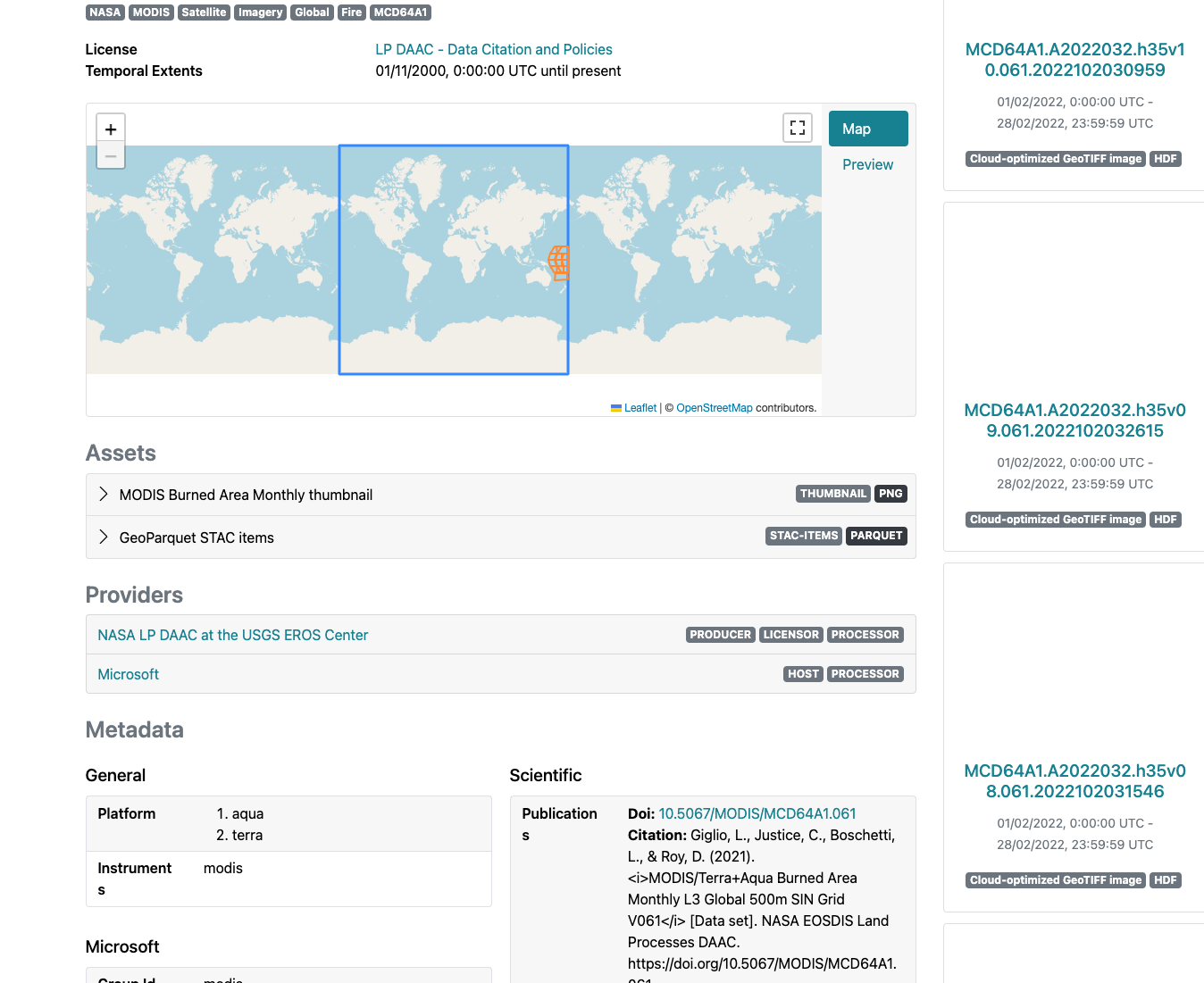Zoom out on the map
The height and width of the screenshot is (983, 1204).
point(110,155)
